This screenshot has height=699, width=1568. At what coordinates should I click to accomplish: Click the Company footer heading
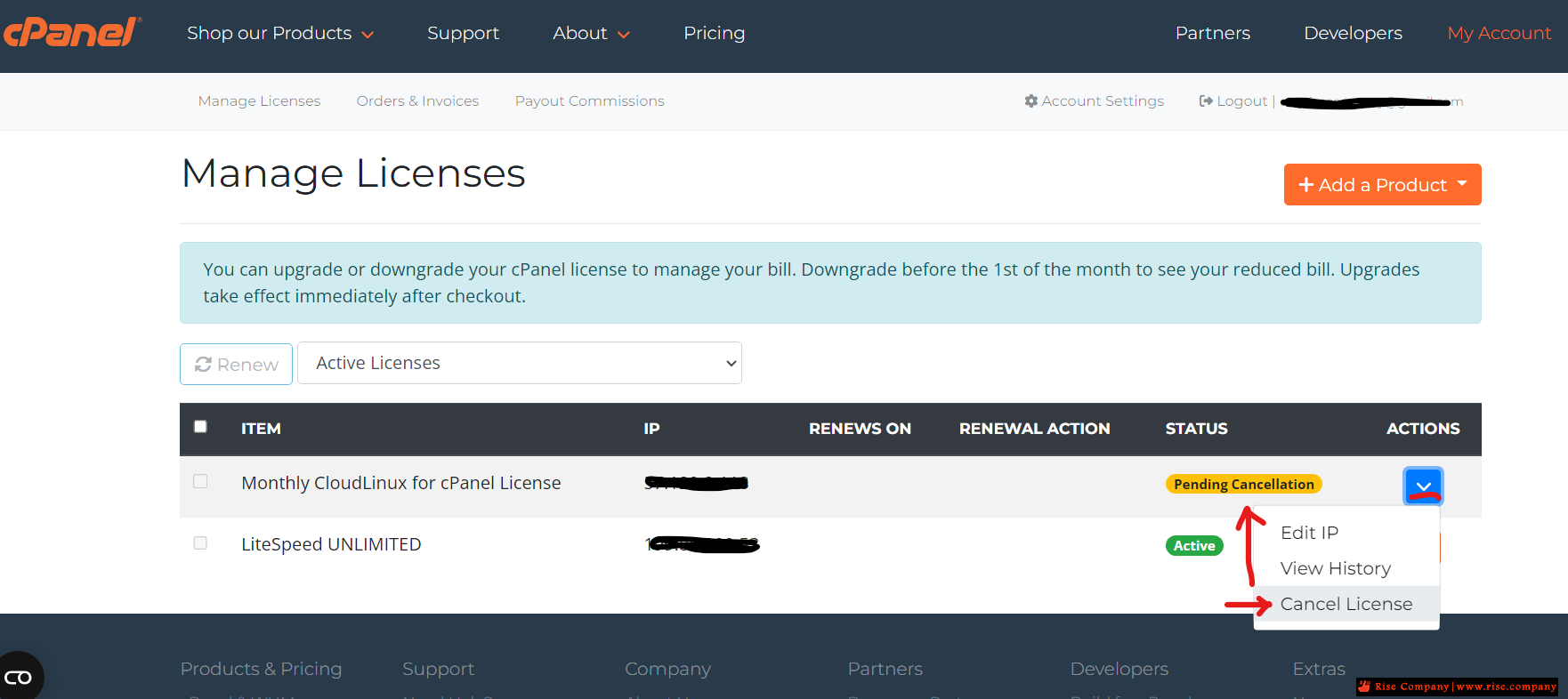[x=667, y=669]
